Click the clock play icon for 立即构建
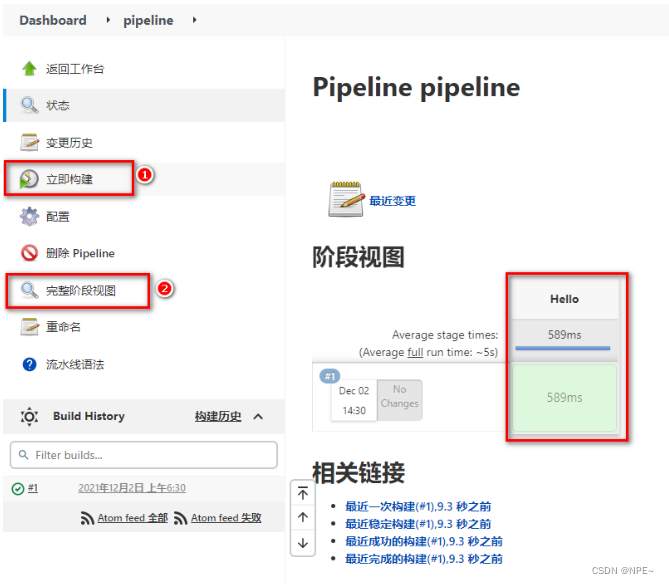The height and width of the screenshot is (584, 669). pos(29,179)
